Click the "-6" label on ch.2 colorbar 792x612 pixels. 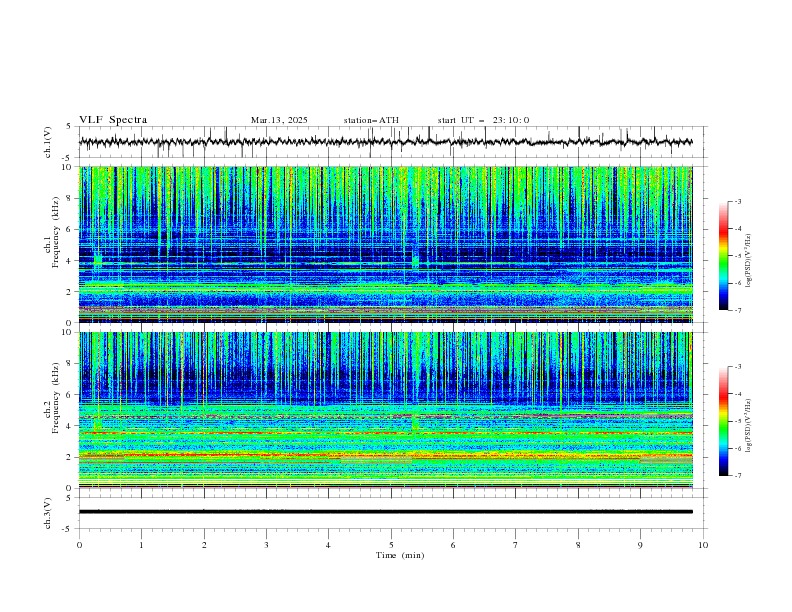coord(737,448)
